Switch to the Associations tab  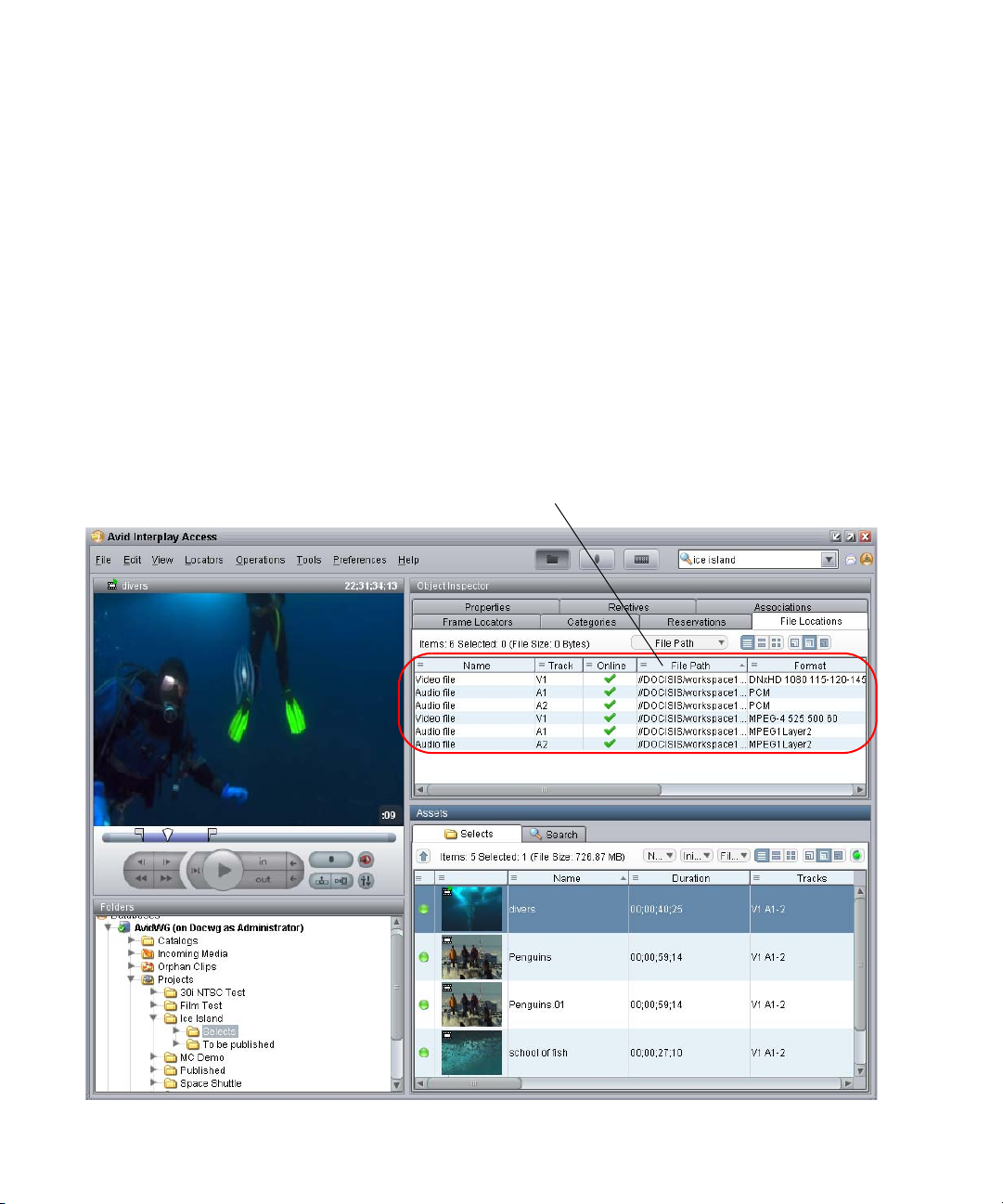pyautogui.click(x=782, y=607)
